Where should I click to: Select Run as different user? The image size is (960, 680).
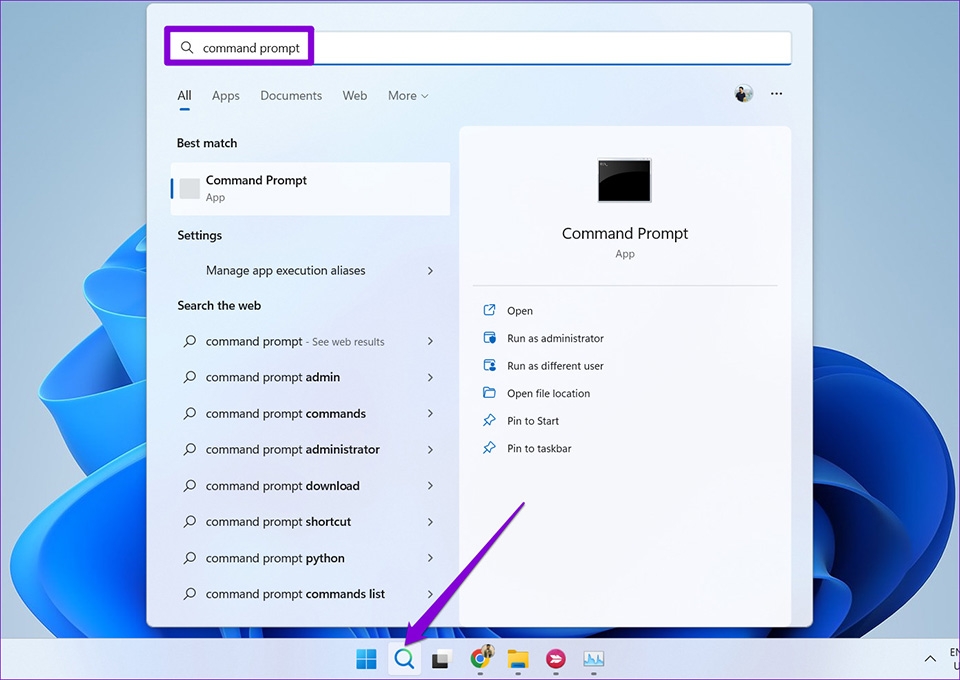555,365
